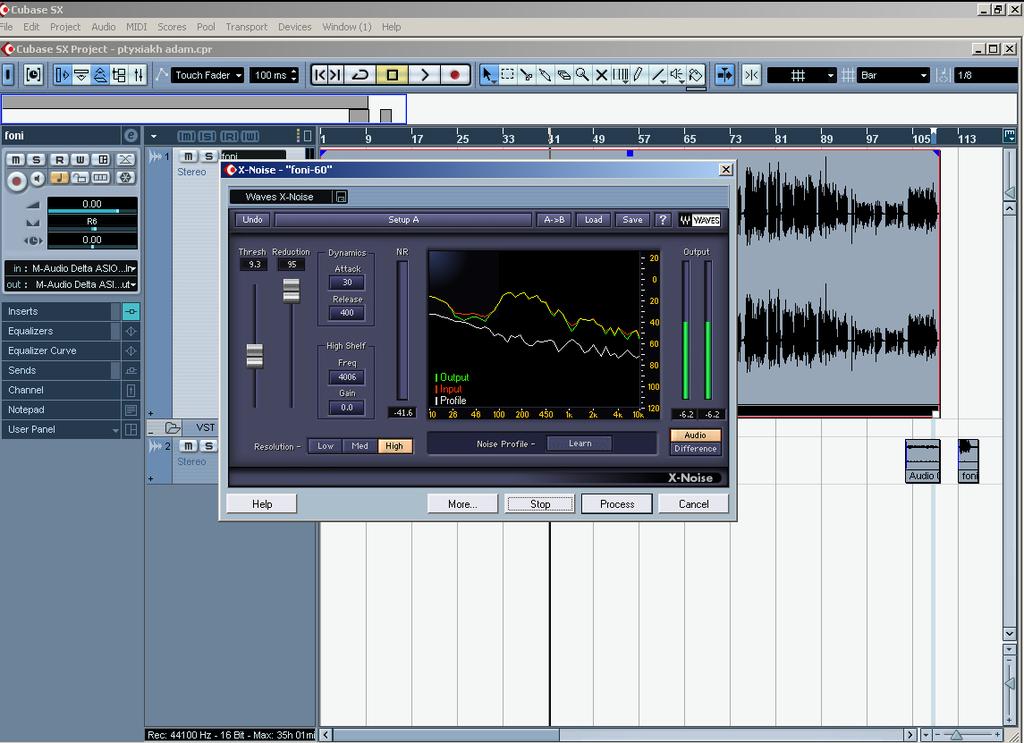Screen dimensions: 1024x743
Task: Go to next marker in transport
Action: tap(335, 75)
